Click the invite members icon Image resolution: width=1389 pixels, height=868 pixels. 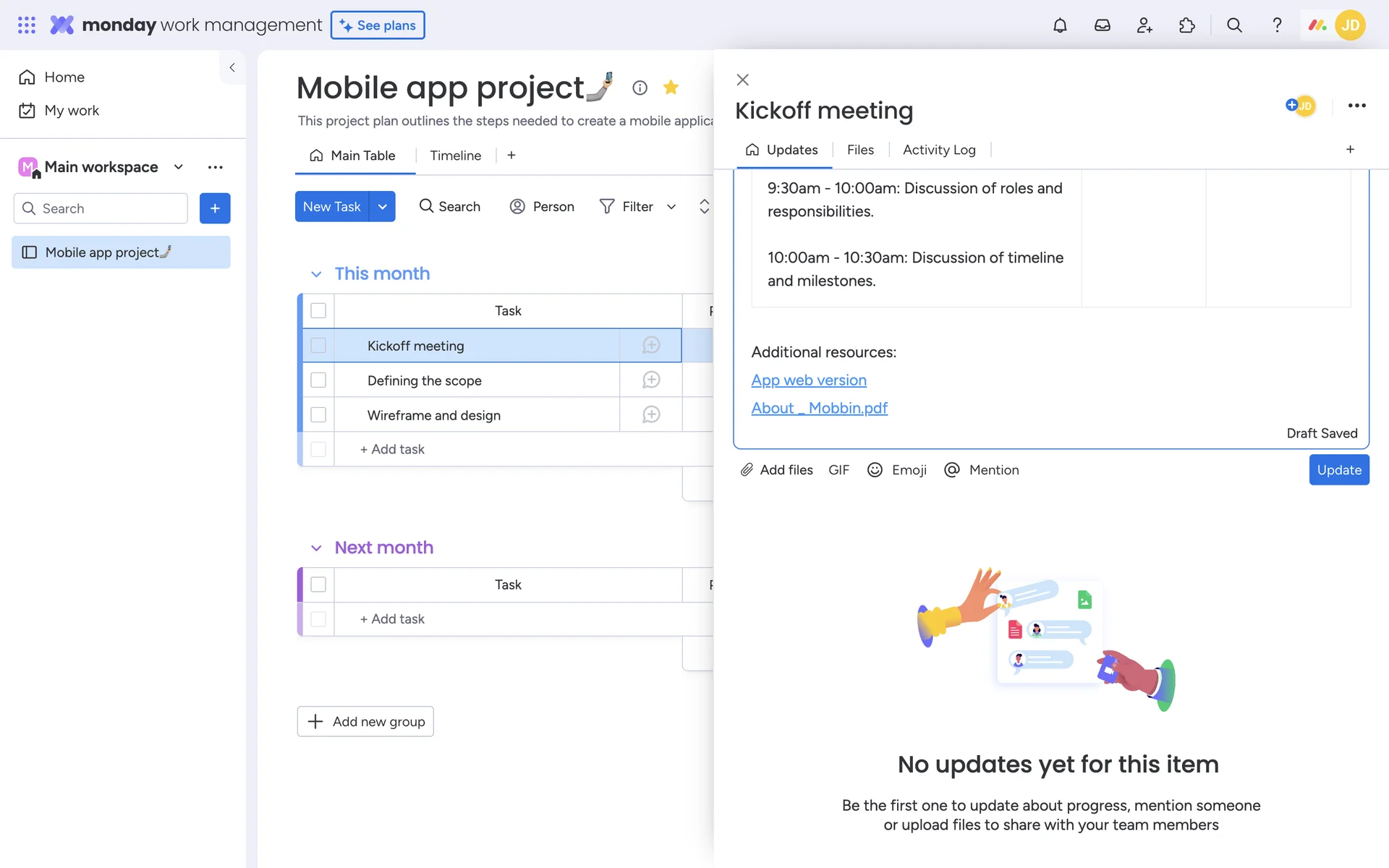click(x=1144, y=25)
